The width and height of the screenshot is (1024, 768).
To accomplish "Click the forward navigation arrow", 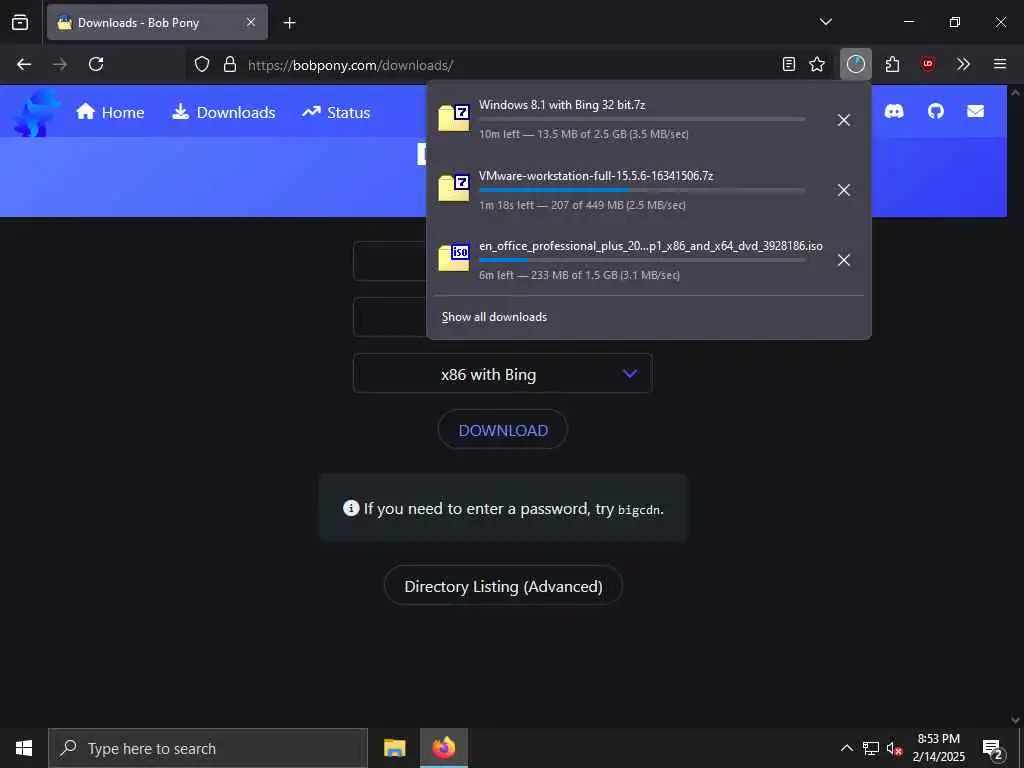I will pos(60,64).
